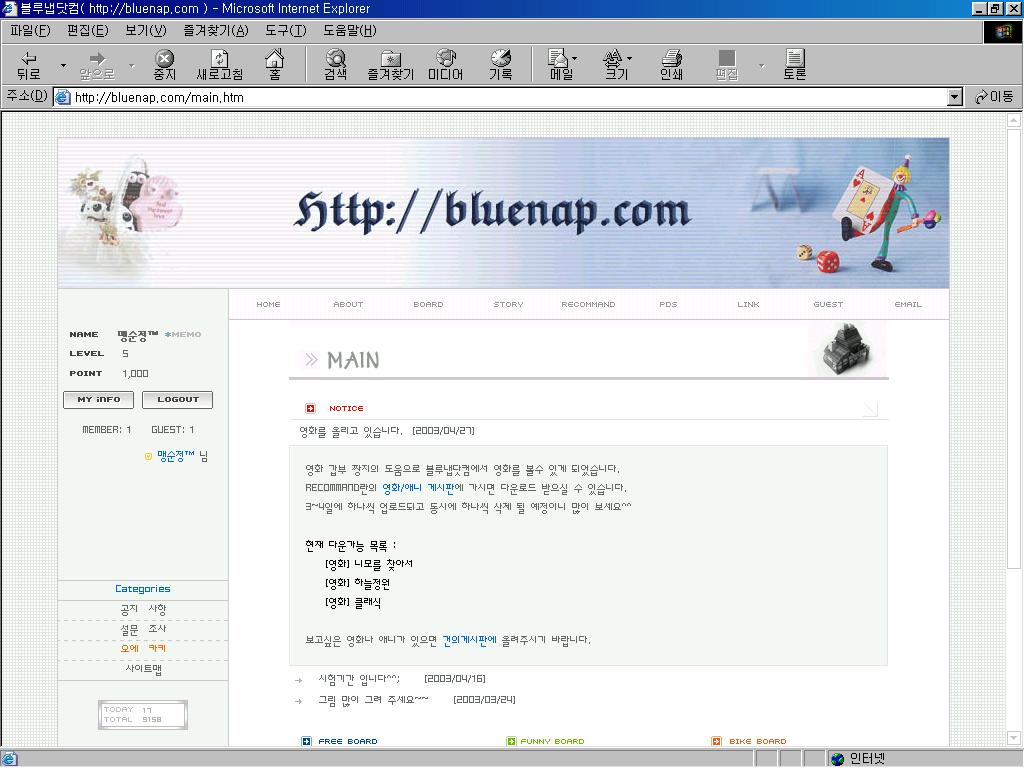Open the Mail (메일) toolbar dropdown

(562, 65)
